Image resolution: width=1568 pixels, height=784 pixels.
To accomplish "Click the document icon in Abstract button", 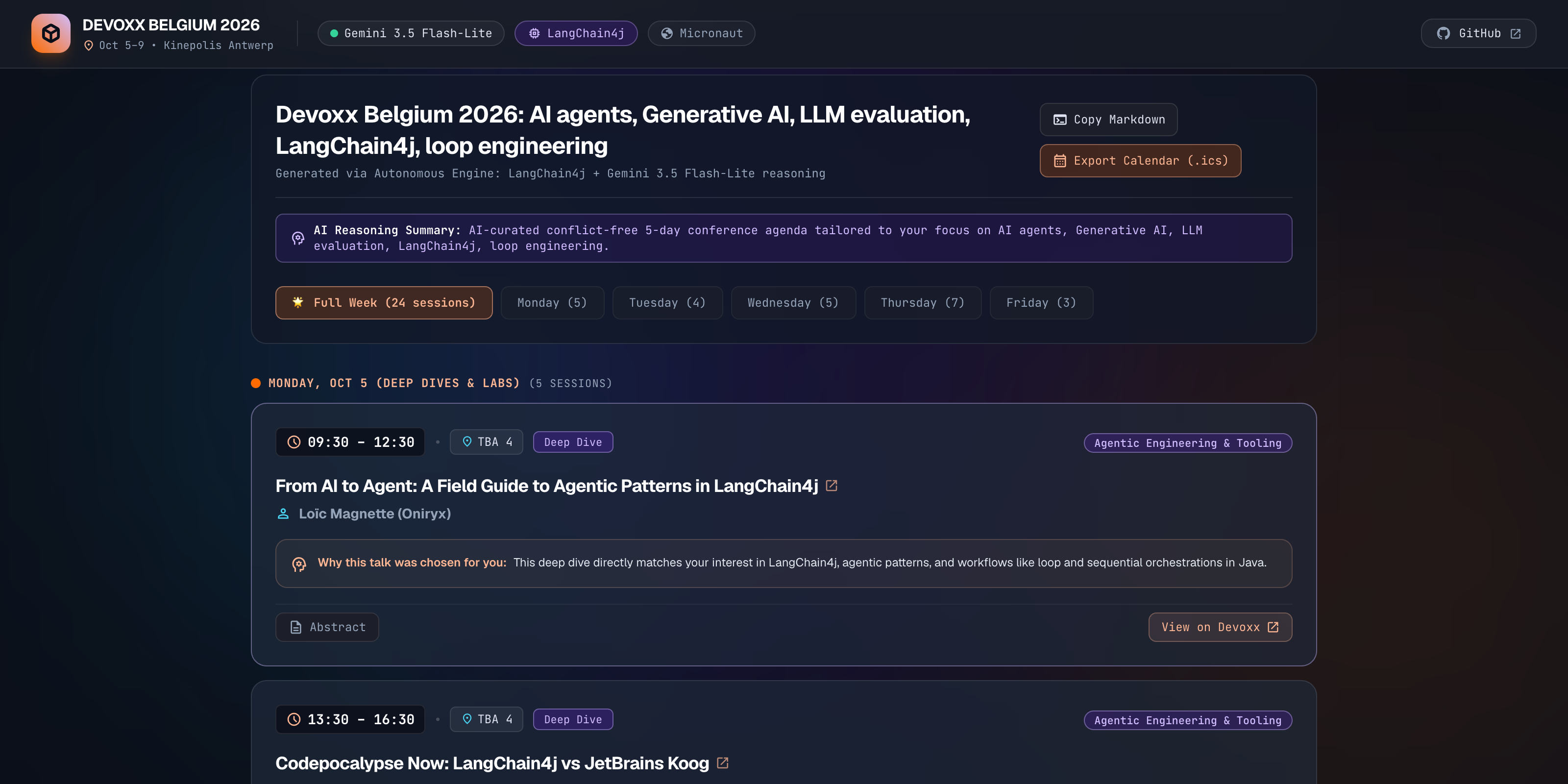I will [x=296, y=628].
